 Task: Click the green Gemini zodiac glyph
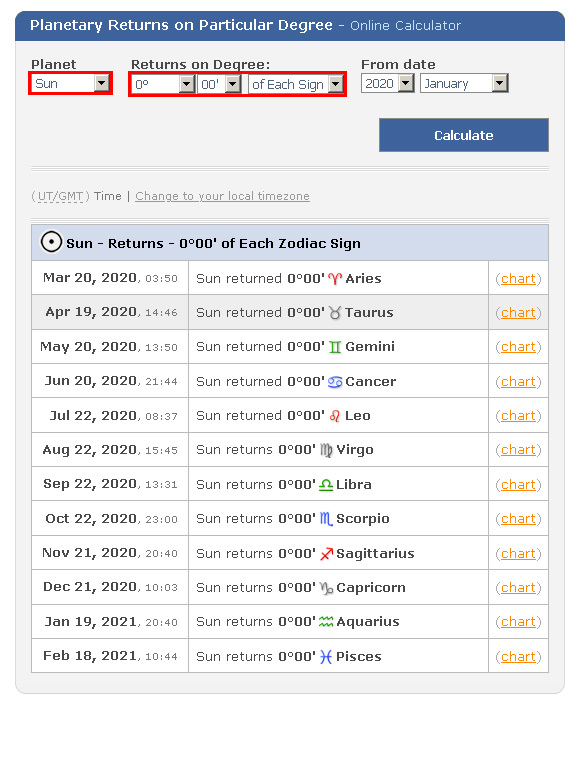335,347
